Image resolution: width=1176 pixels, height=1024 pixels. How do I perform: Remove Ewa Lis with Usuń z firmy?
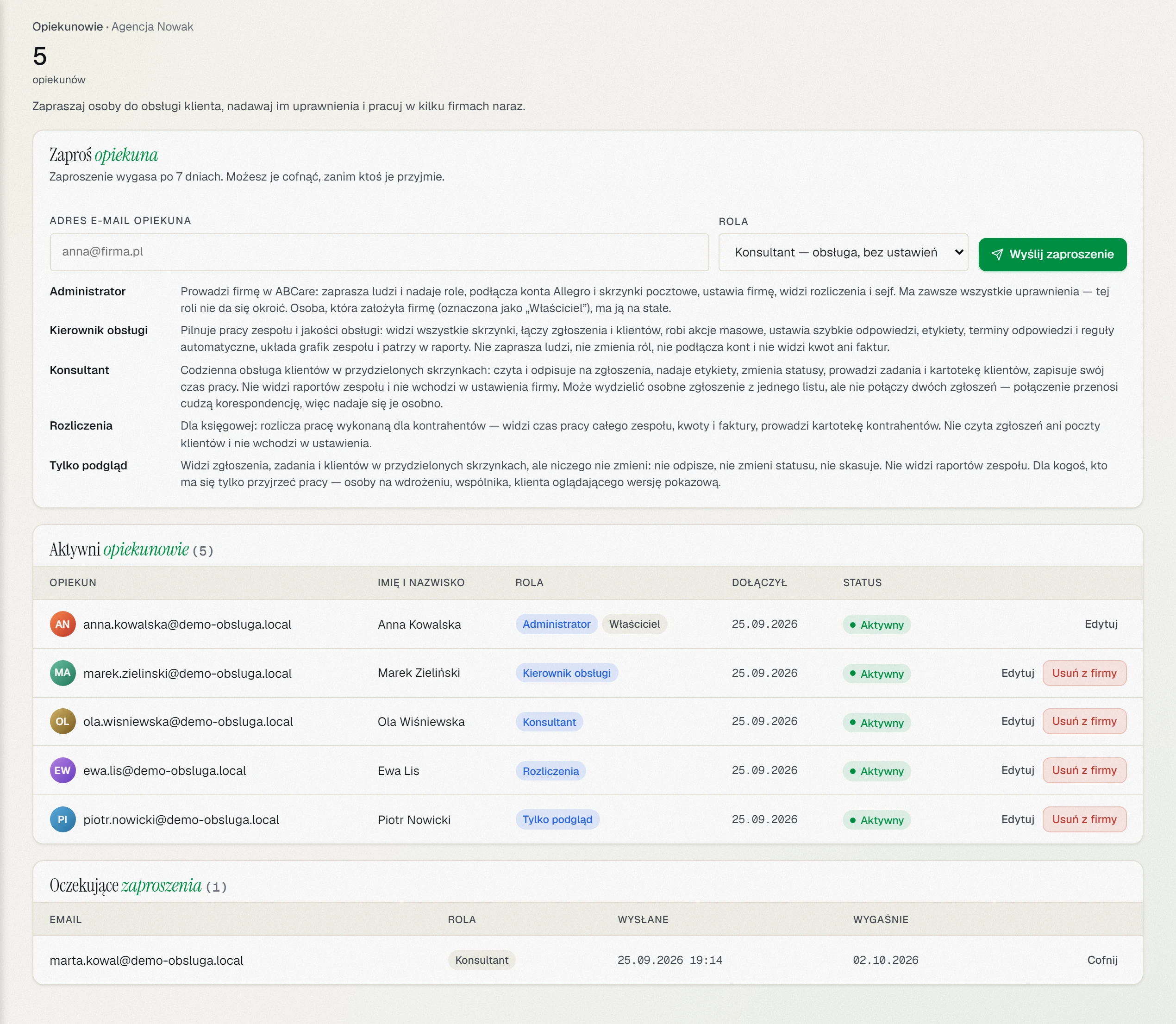(1084, 770)
